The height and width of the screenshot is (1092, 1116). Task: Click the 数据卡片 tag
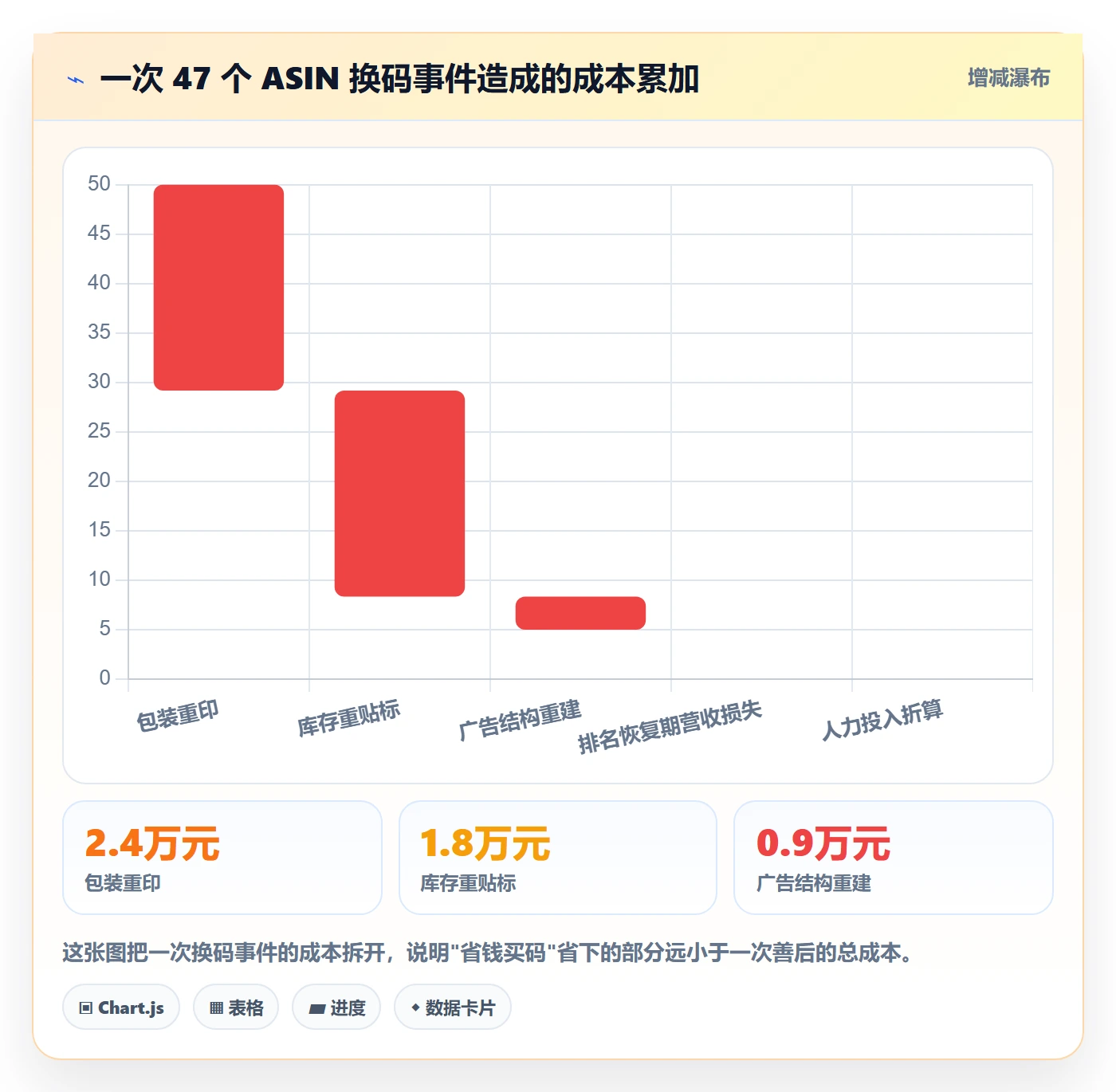tap(453, 1008)
